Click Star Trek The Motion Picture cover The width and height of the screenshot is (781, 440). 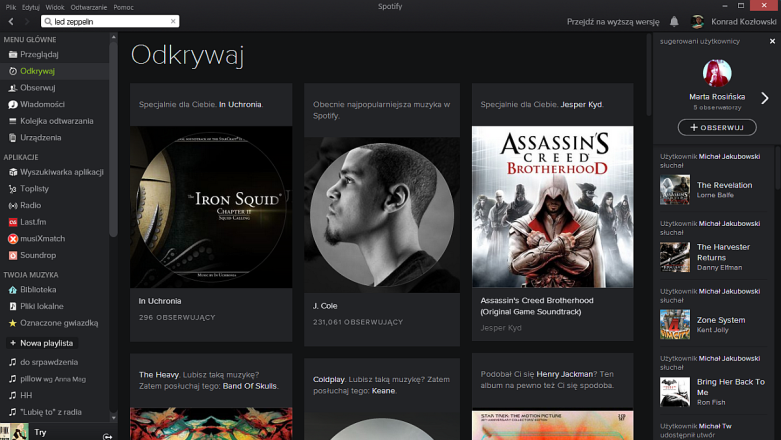553,426
